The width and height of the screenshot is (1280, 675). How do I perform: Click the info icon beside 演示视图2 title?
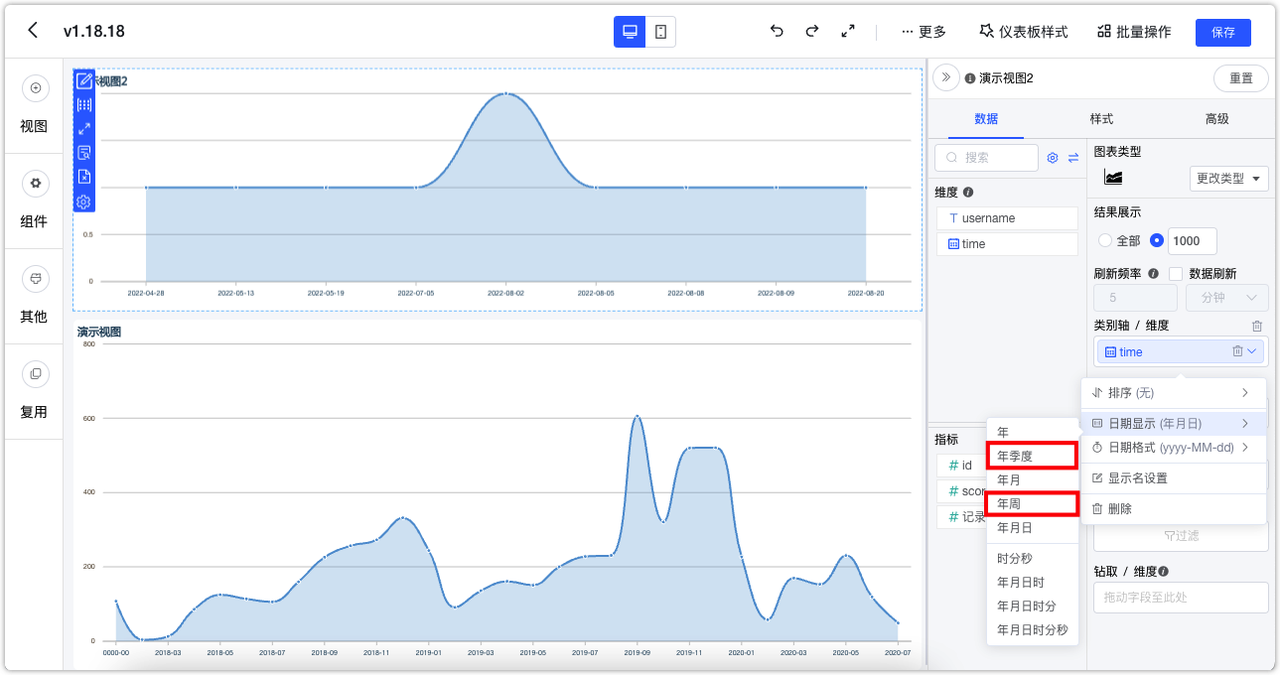point(970,78)
